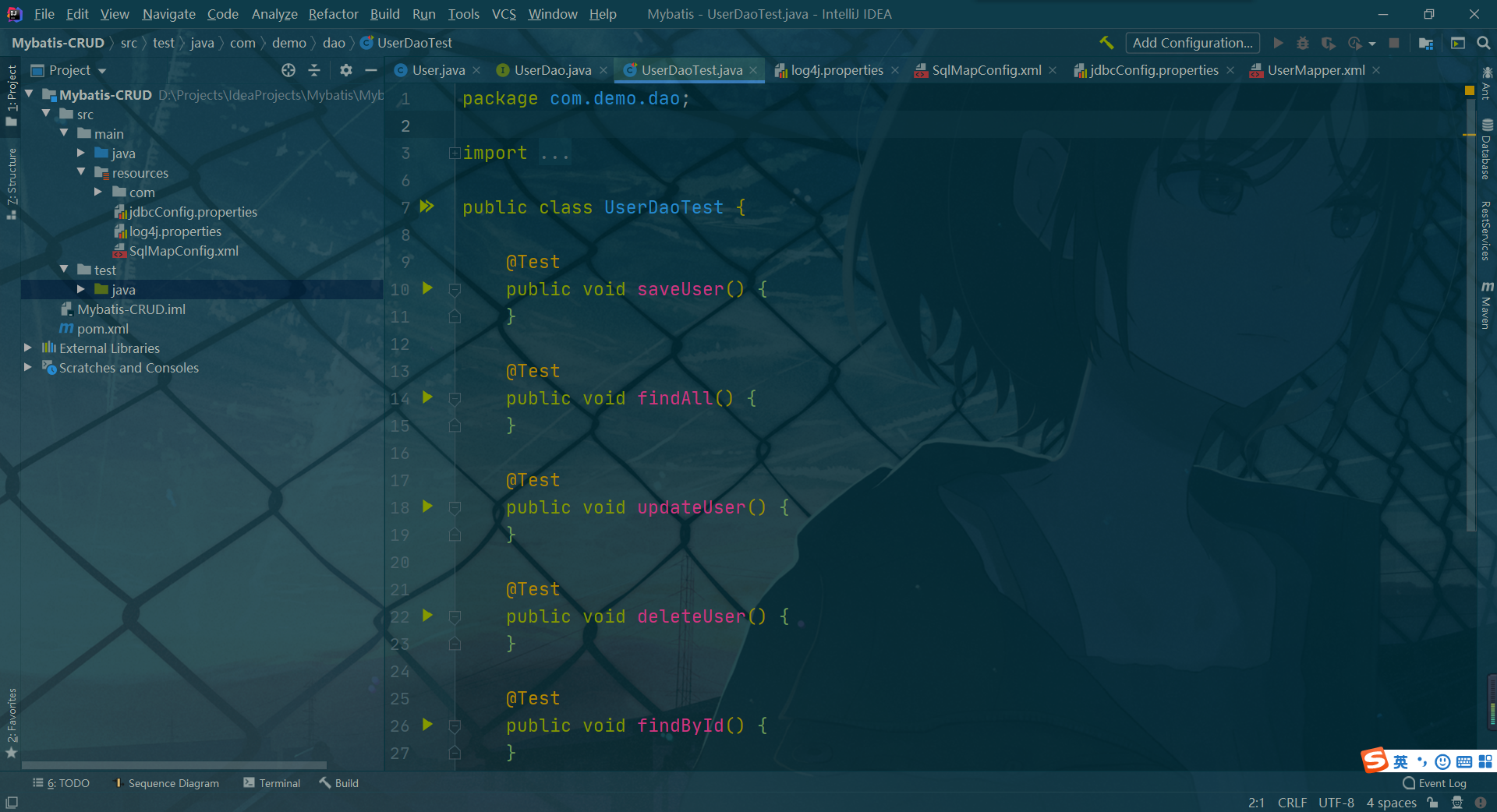Viewport: 1497px width, 812px height.
Task: Run the UserDaoTest class gutter icon
Action: [x=426, y=207]
